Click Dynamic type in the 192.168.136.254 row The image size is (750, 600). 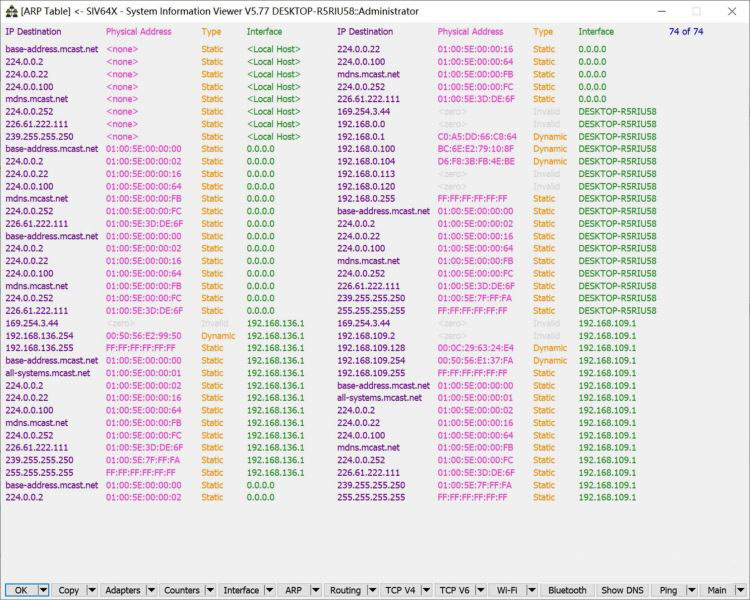point(218,335)
